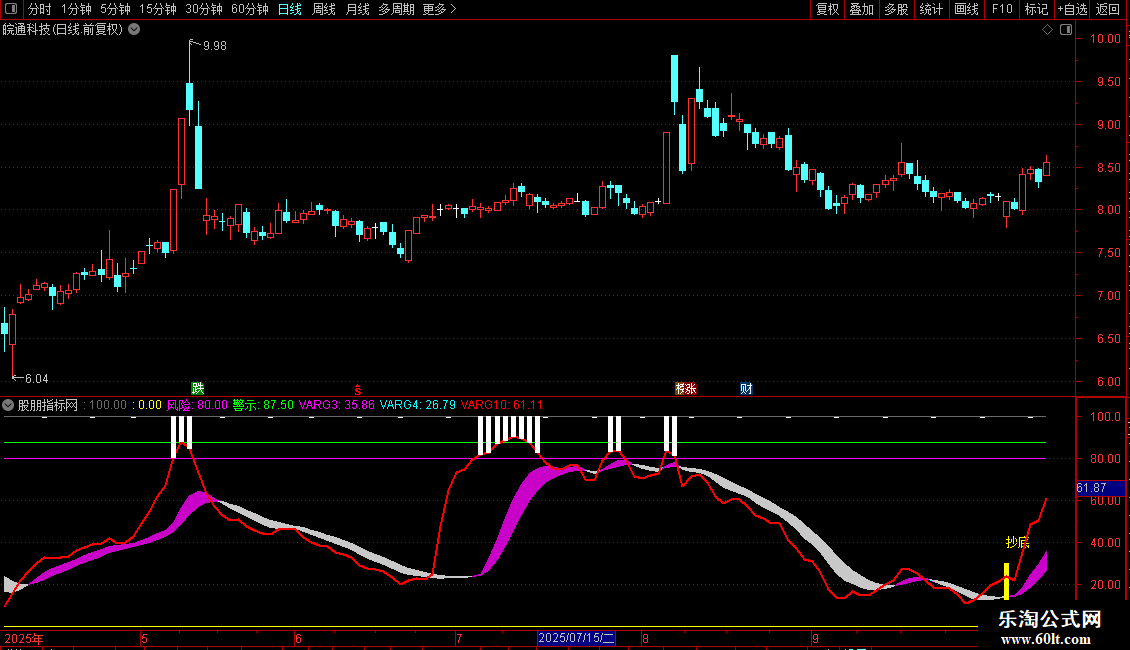
Task: Click the 9.98 high price marker
Action: (x=214, y=46)
